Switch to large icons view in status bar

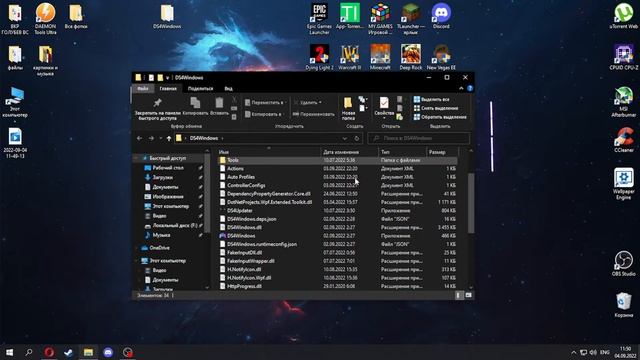tap(468, 295)
